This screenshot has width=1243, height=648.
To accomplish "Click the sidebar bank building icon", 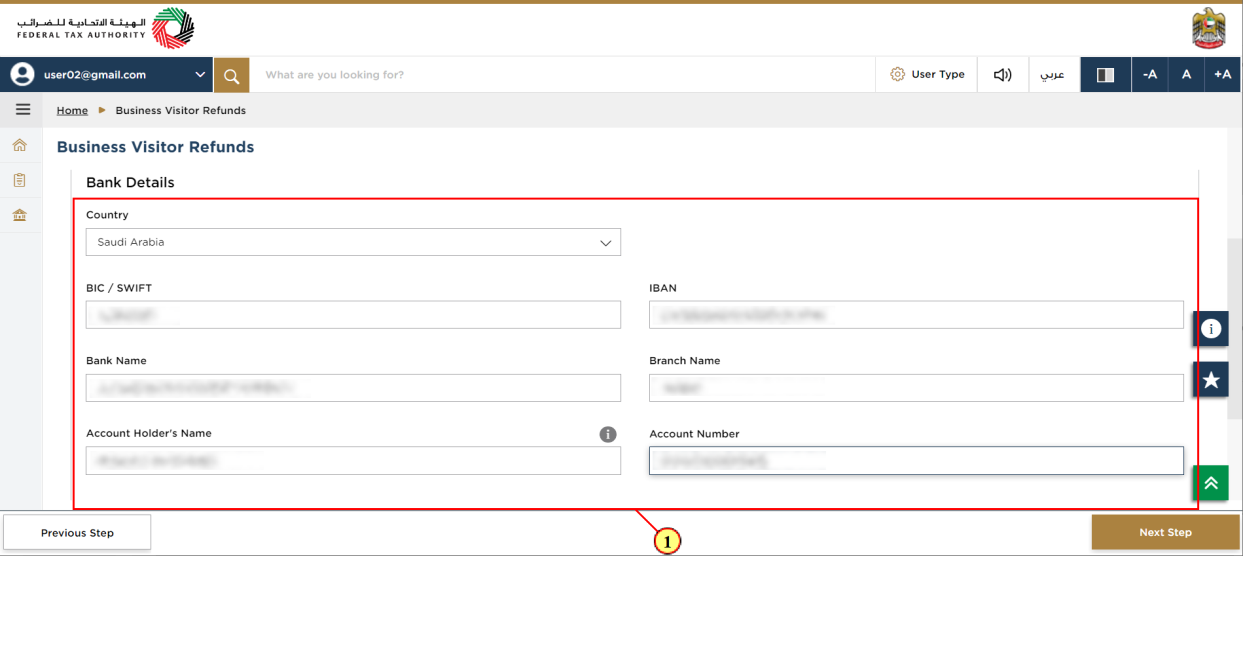I will 19,215.
